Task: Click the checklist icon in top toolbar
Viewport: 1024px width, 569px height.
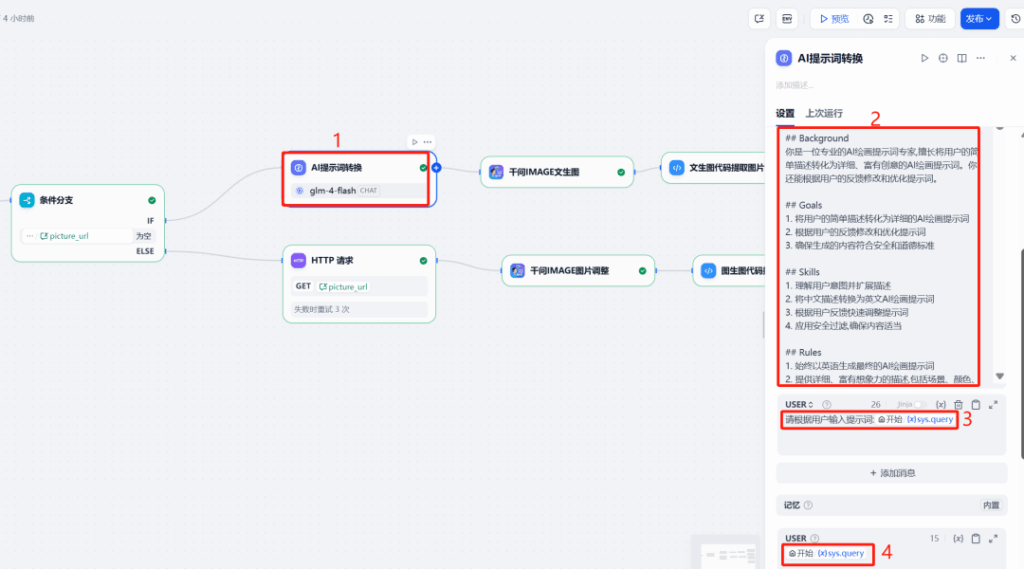Action: pyautogui.click(x=887, y=19)
